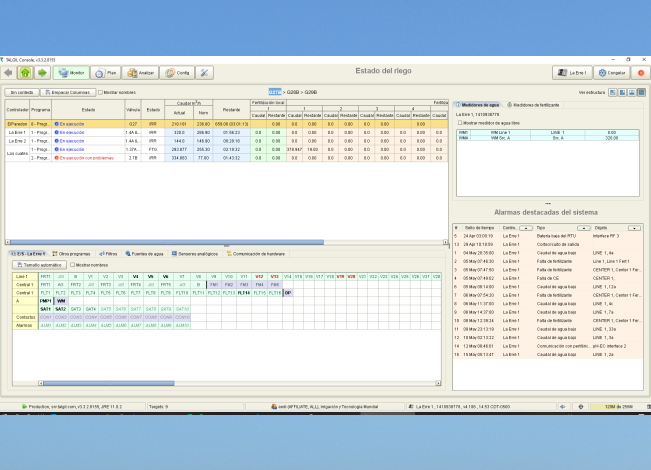This screenshot has height=470, width=651.
Task: Open the Plan section
Action: [107, 73]
